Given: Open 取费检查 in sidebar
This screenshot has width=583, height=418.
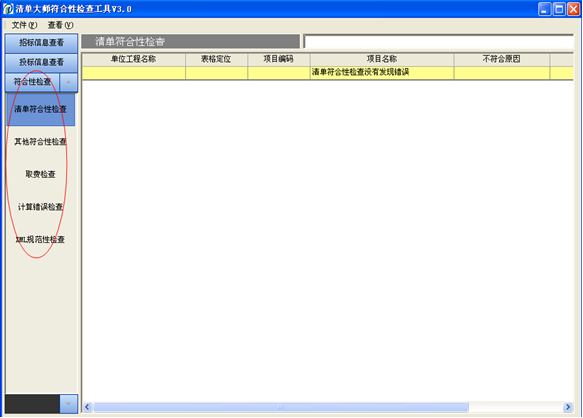Looking at the screenshot, I should [41, 174].
